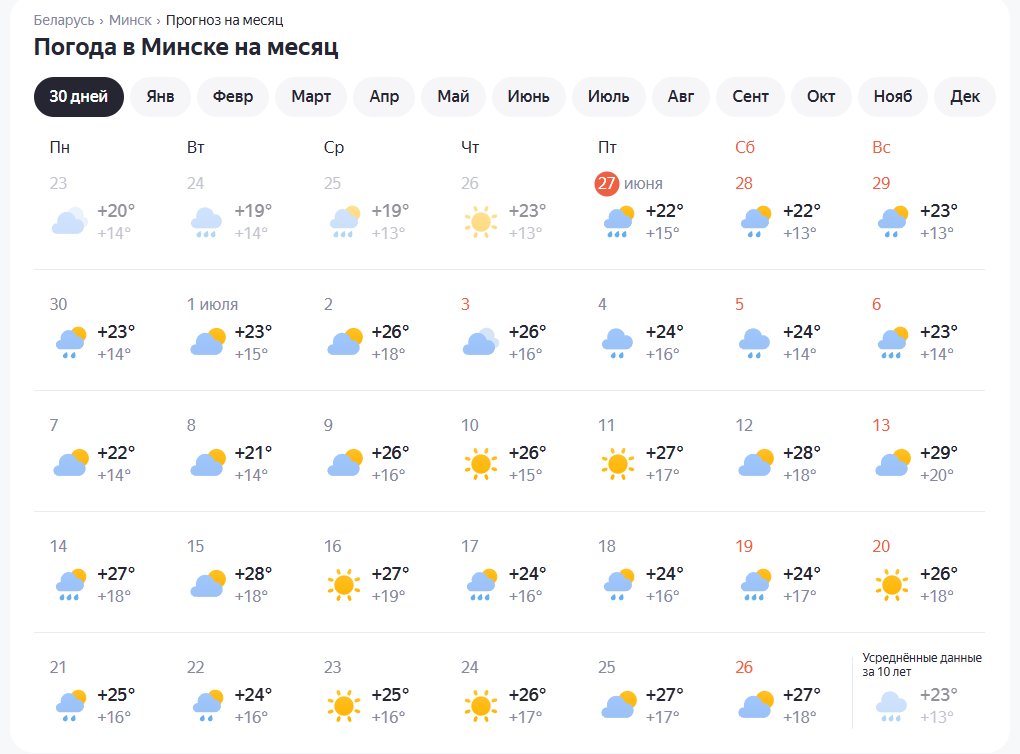Open the Беларусь breadcrumb link
This screenshot has width=1020, height=754.
coord(64,20)
